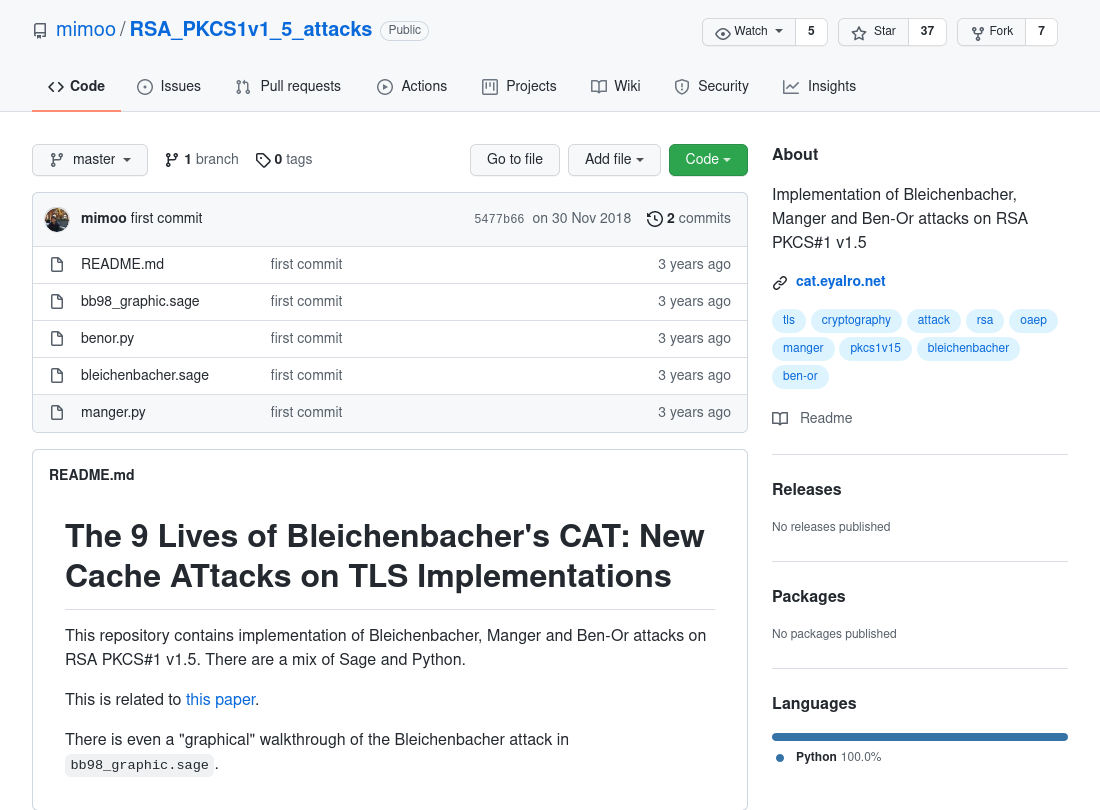The height and width of the screenshot is (810, 1100).
Task: Click the 'this paper' link
Action: pyautogui.click(x=220, y=699)
